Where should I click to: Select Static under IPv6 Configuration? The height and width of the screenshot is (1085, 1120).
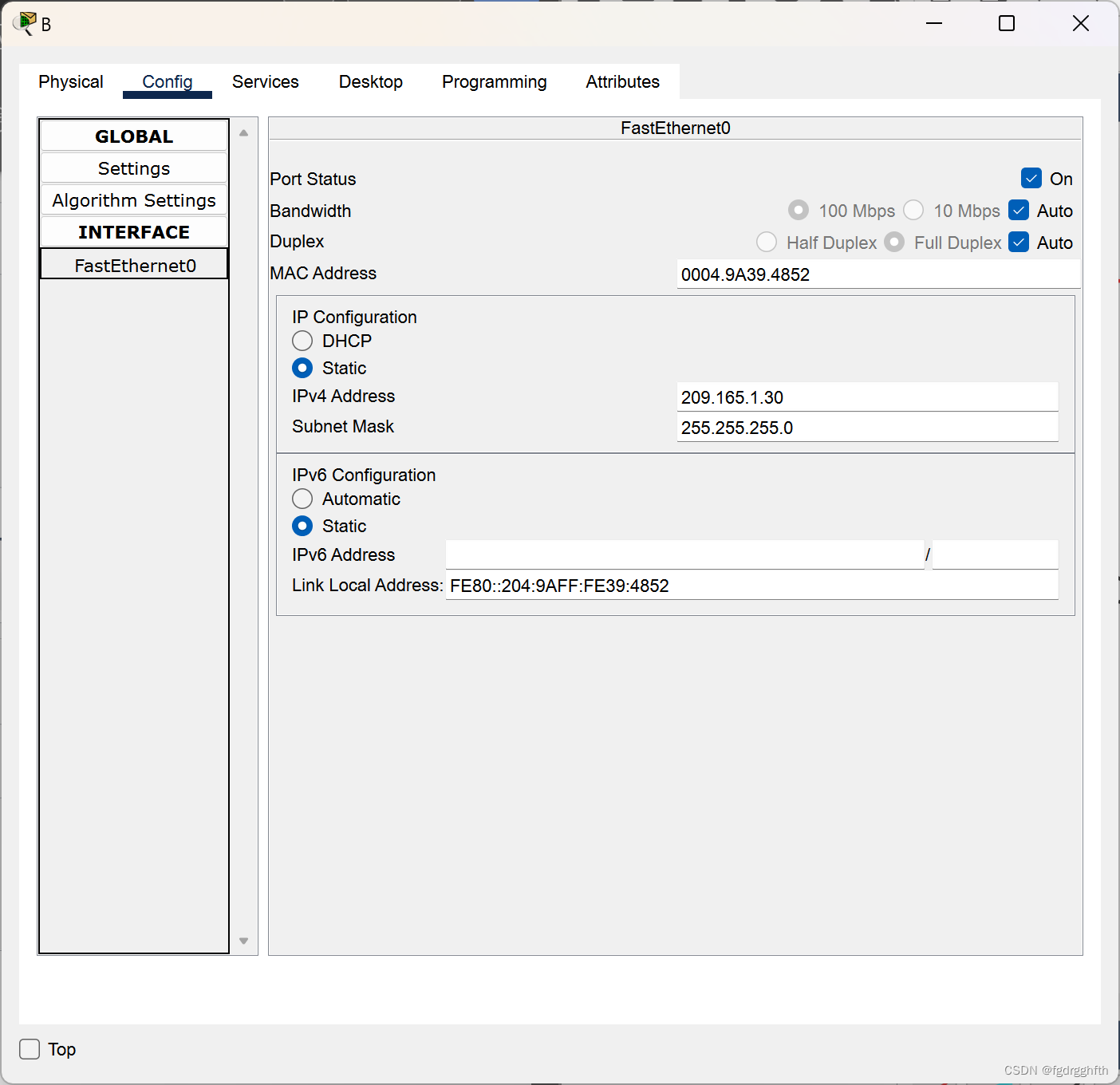(x=302, y=527)
